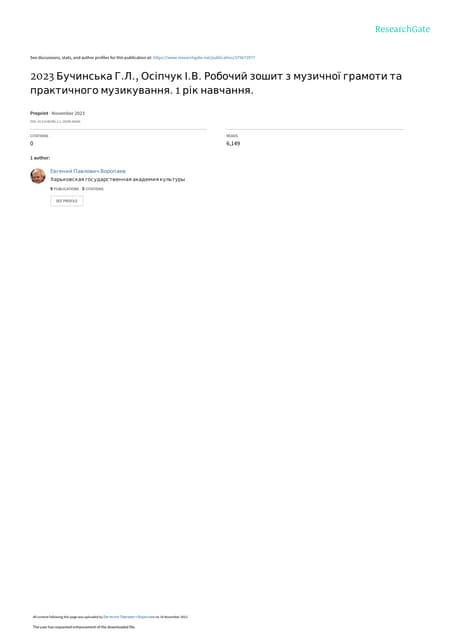
Task: Click the 6,149 reads count
Action: 233,144
